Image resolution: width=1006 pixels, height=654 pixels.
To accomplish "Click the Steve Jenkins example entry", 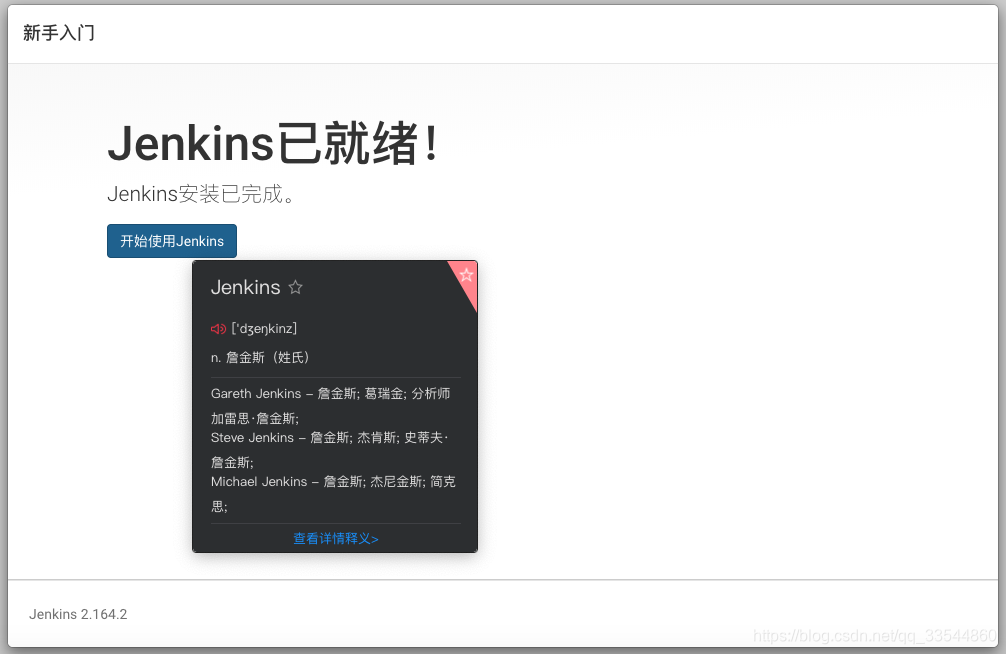I will (330, 450).
